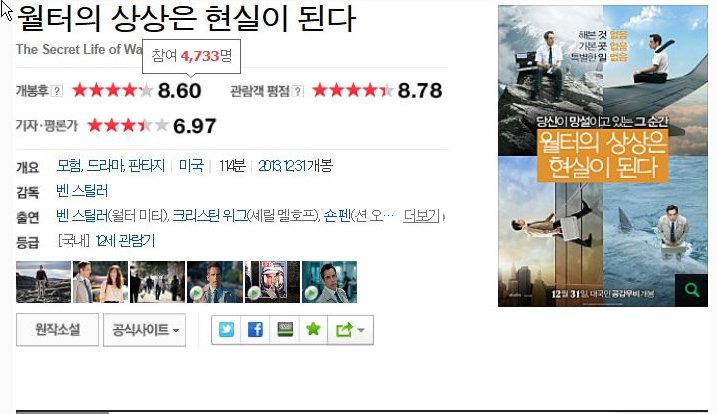This screenshot has width=717, height=414.
Task: Expand the share options dropdown arrow
Action: click(361, 330)
